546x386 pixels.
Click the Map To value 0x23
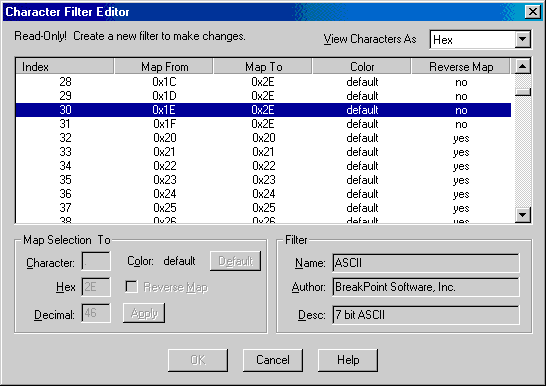point(264,180)
